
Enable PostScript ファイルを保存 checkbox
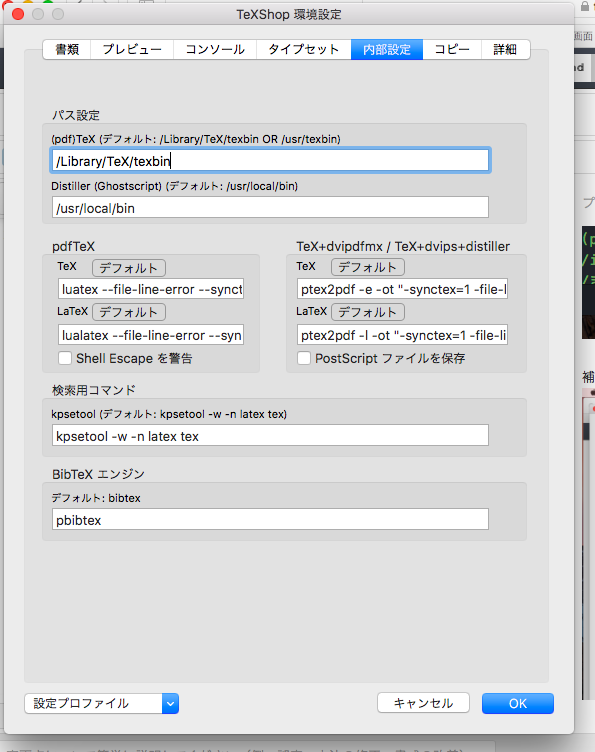coord(303,358)
